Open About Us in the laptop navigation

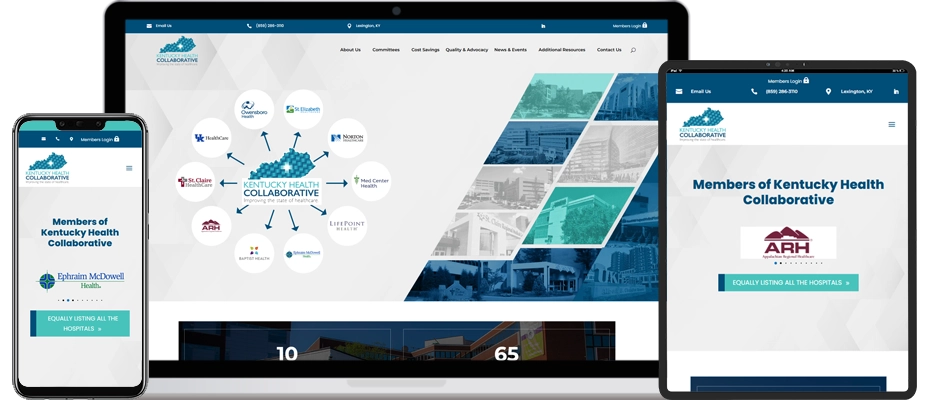tap(350, 50)
